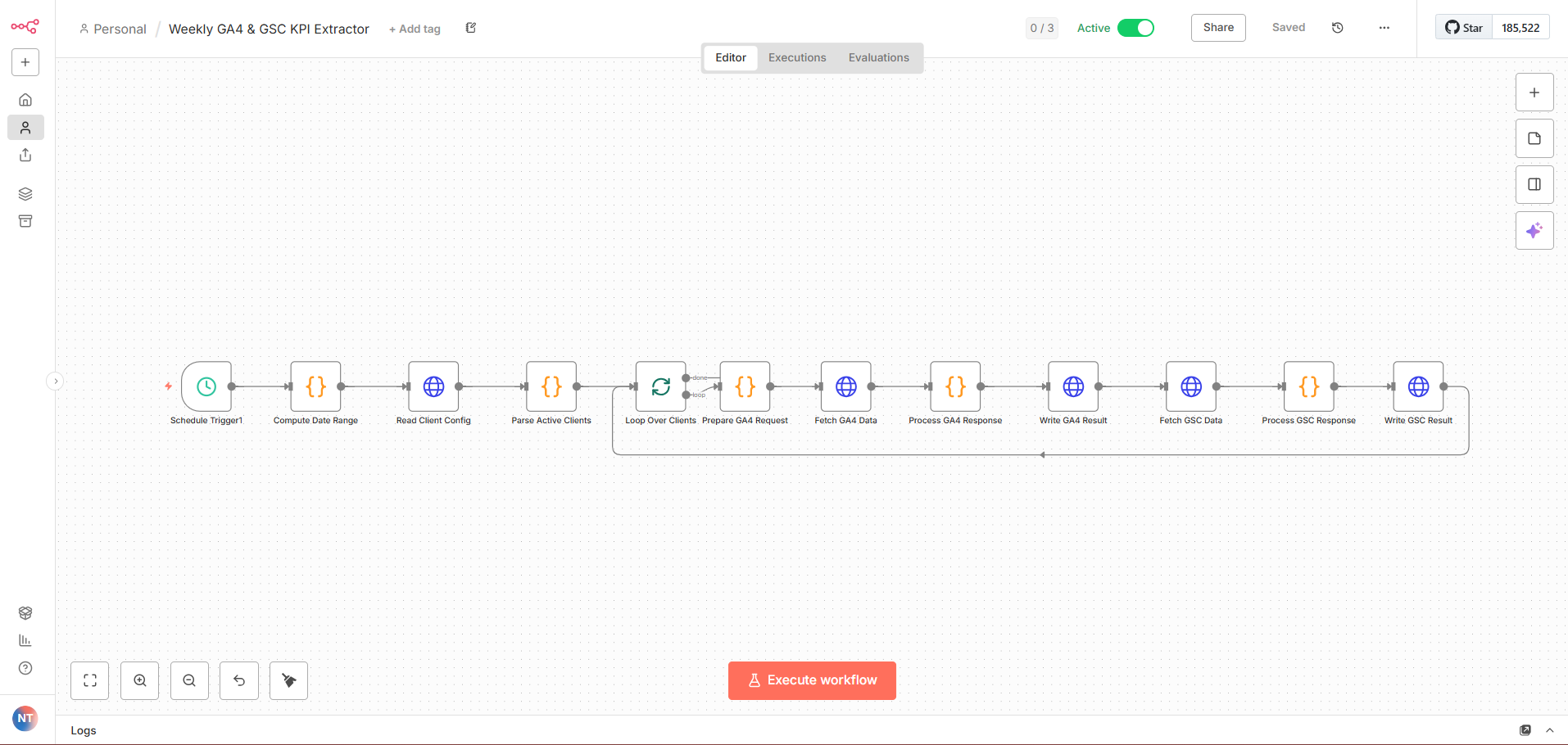Pop out the logs panel icon
Image resolution: width=1568 pixels, height=745 pixels.
pyautogui.click(x=1525, y=730)
